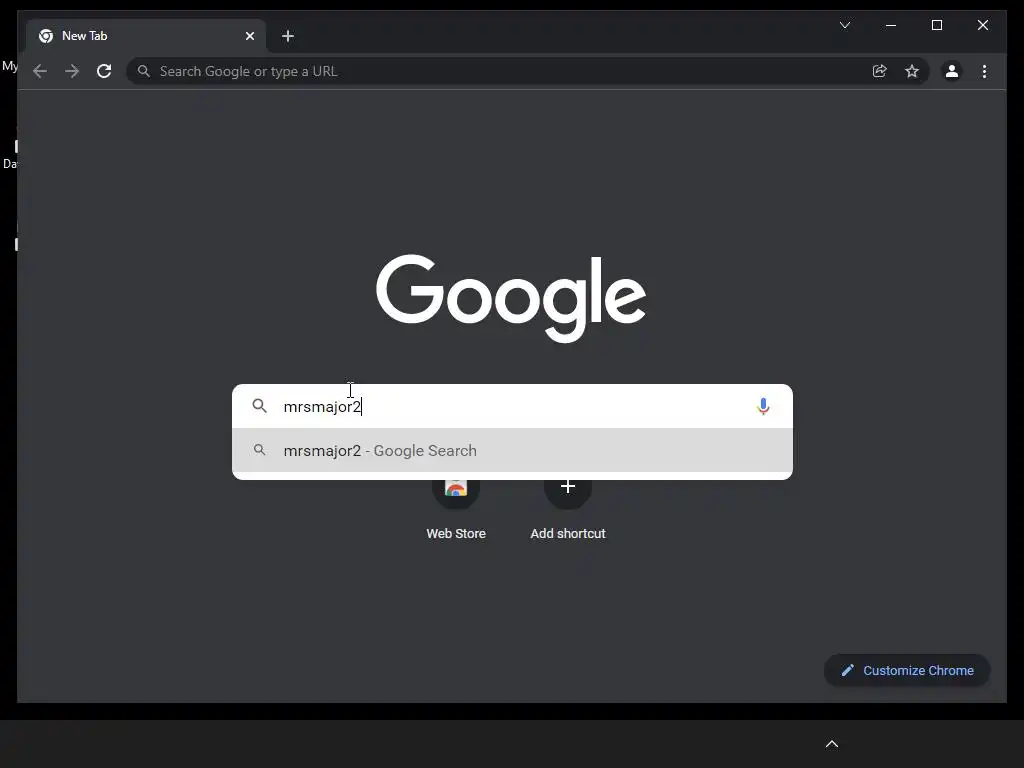Close the New Tab tab
The height and width of the screenshot is (768, 1024).
[249, 36]
